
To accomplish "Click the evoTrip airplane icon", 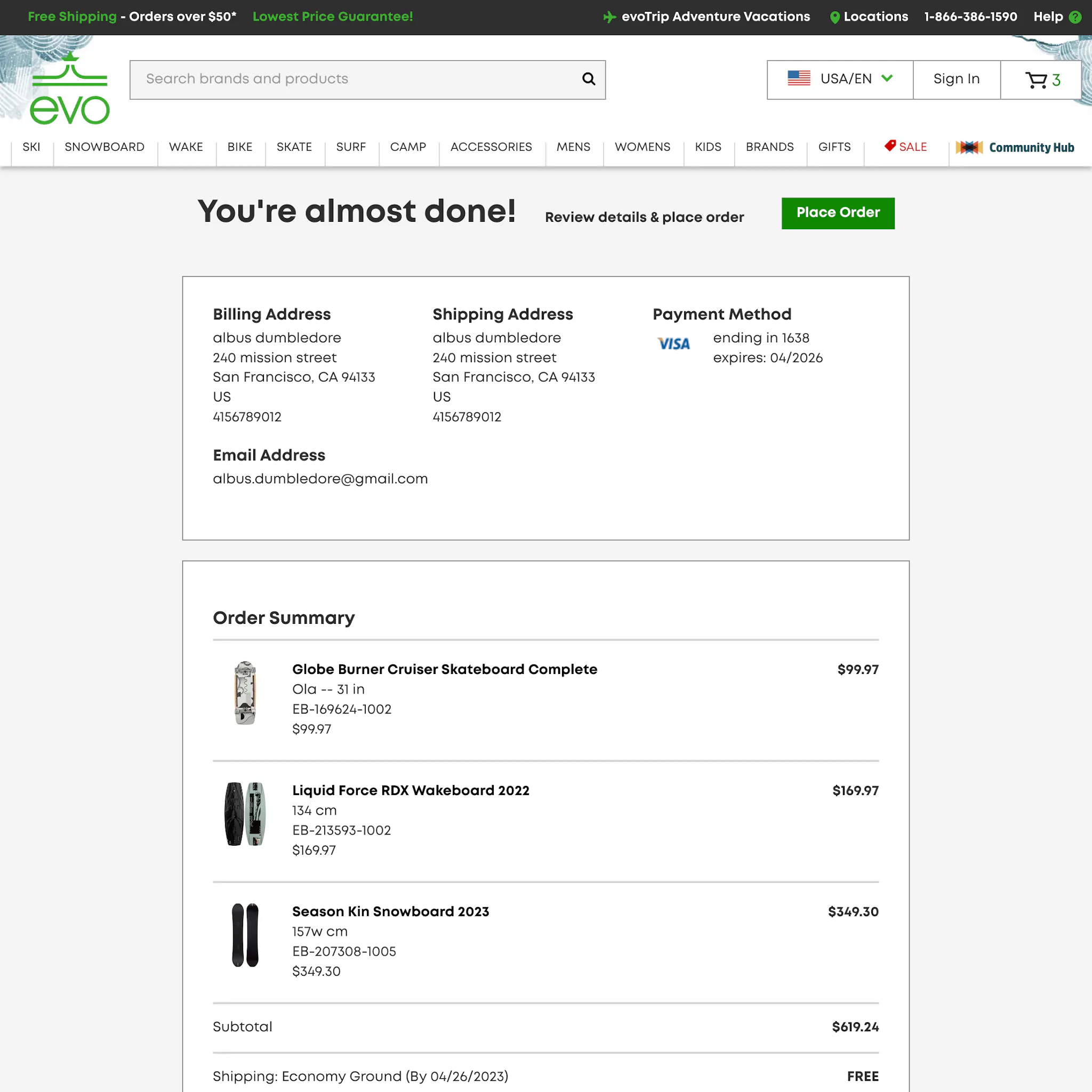I will pyautogui.click(x=609, y=17).
